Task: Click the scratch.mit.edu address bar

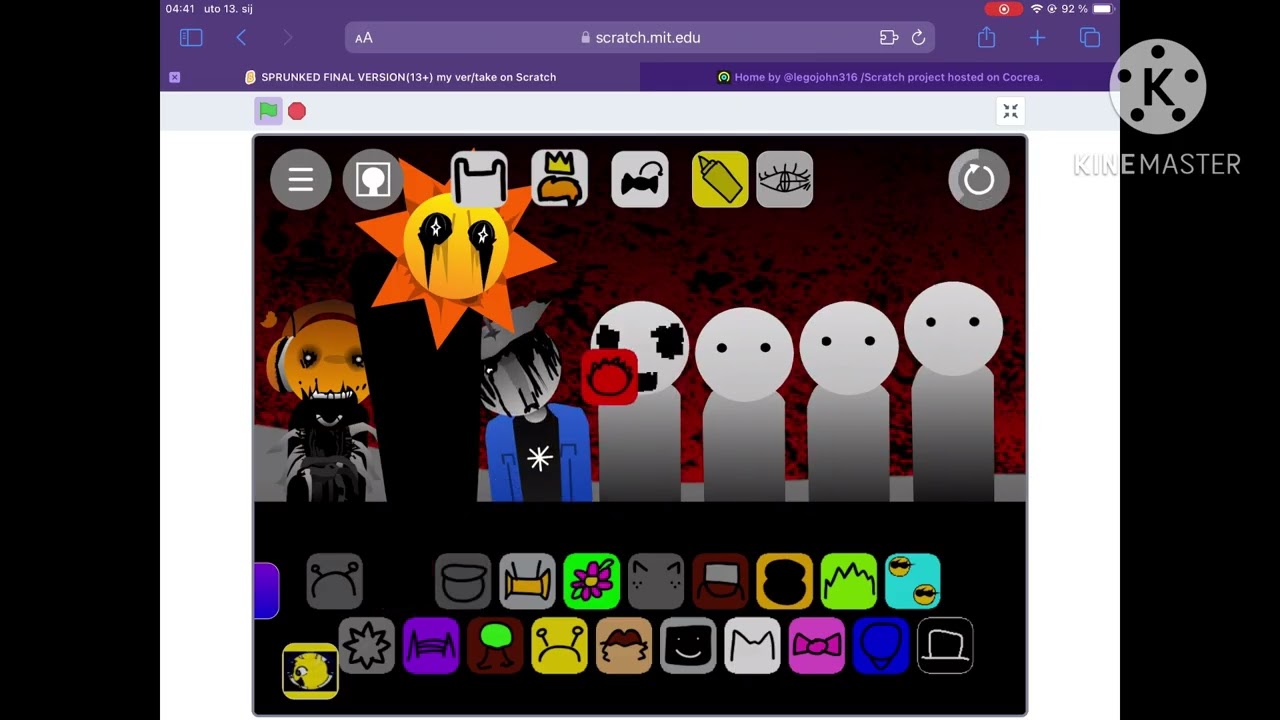Action: [x=640, y=38]
